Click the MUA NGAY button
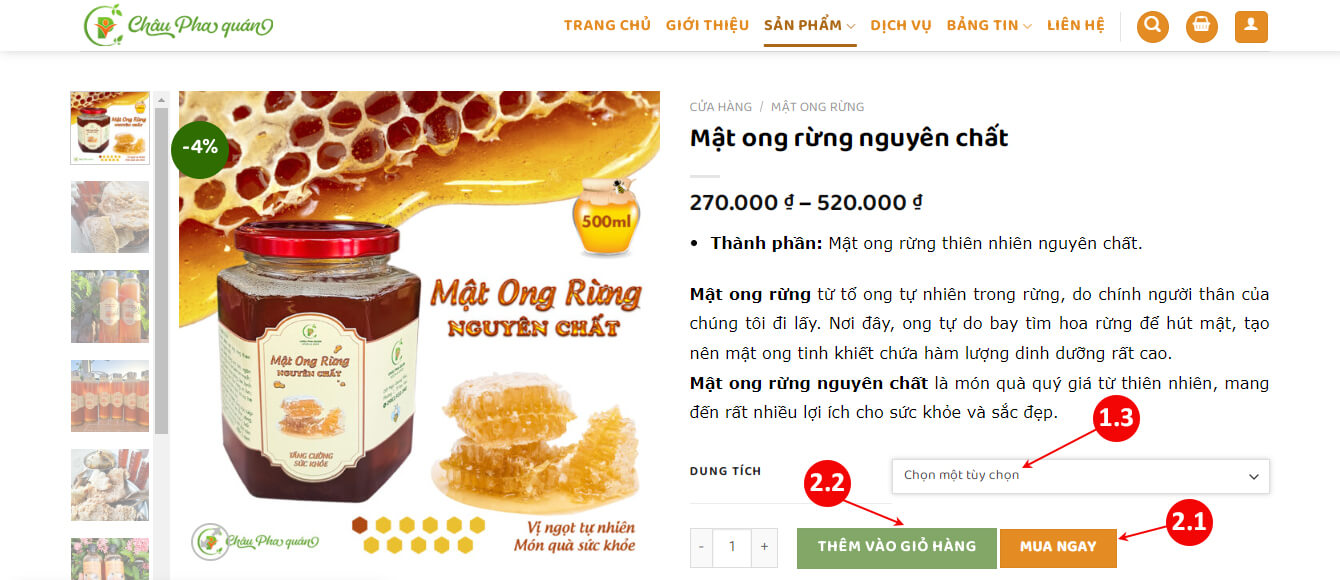Screen dimensions: 1340x580 pos(1058,547)
